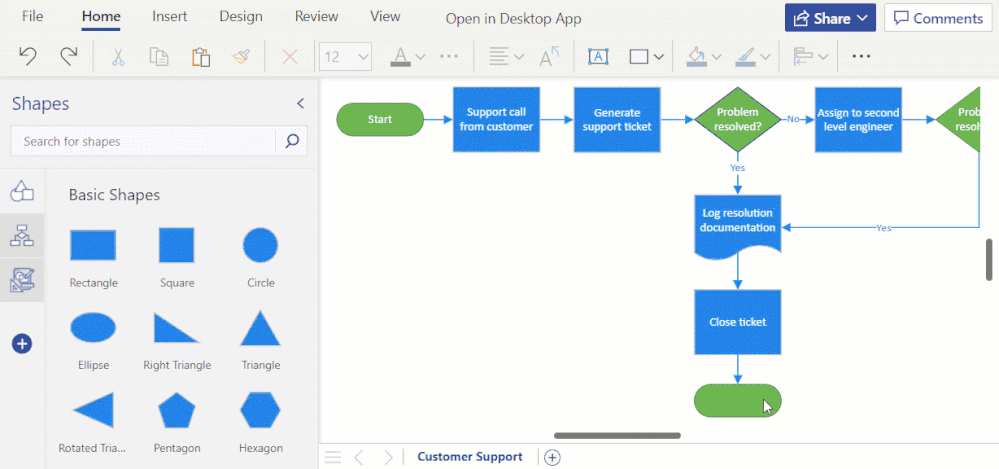Click the Delete X icon
Image resolution: width=999 pixels, height=469 pixels.
(x=290, y=57)
